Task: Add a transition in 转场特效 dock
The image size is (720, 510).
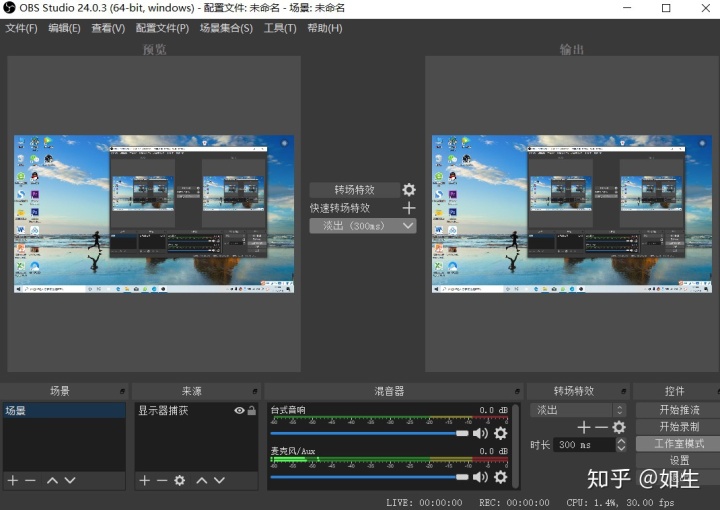Action: 584,427
